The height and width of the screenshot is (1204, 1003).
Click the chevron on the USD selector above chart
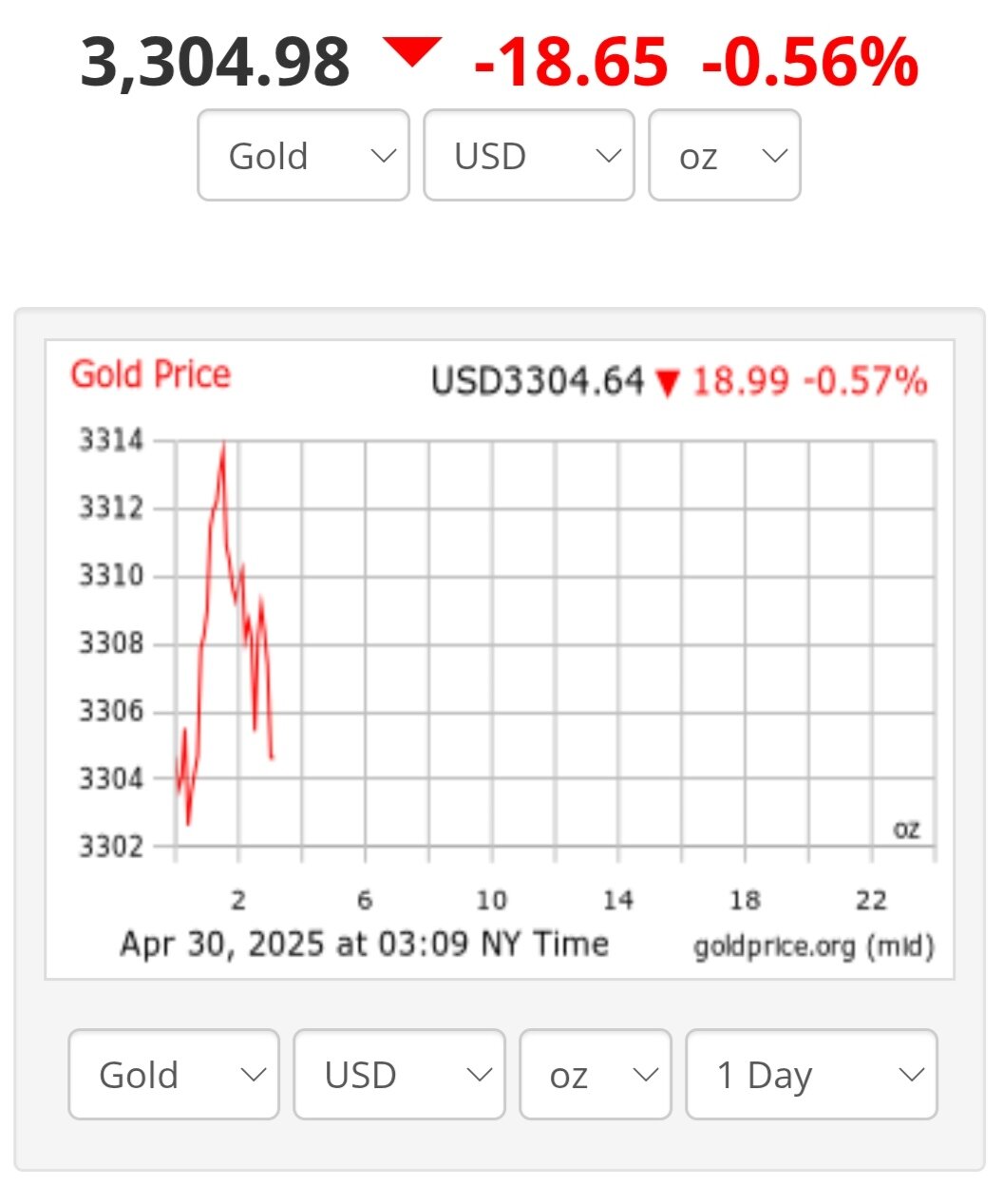pyautogui.click(x=608, y=155)
